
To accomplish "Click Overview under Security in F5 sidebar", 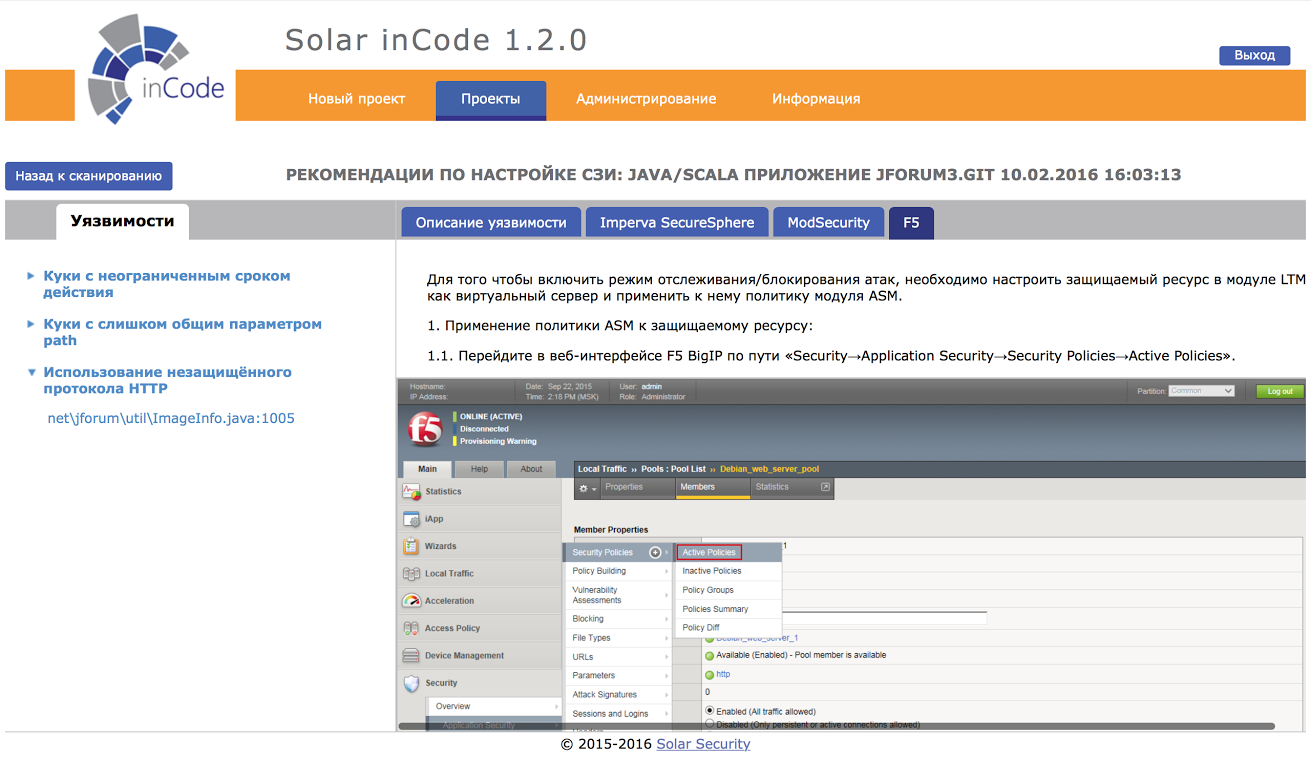I will (495, 707).
